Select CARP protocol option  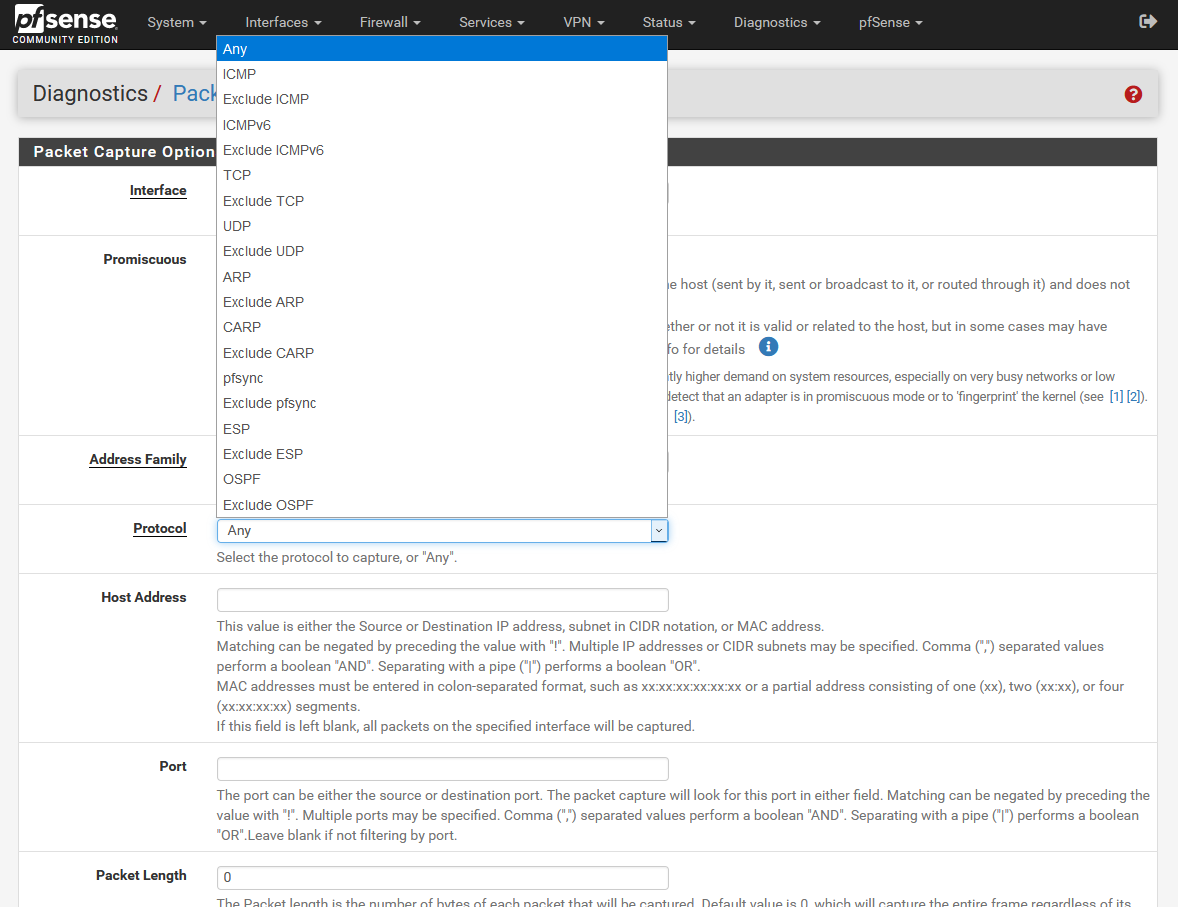click(x=442, y=327)
